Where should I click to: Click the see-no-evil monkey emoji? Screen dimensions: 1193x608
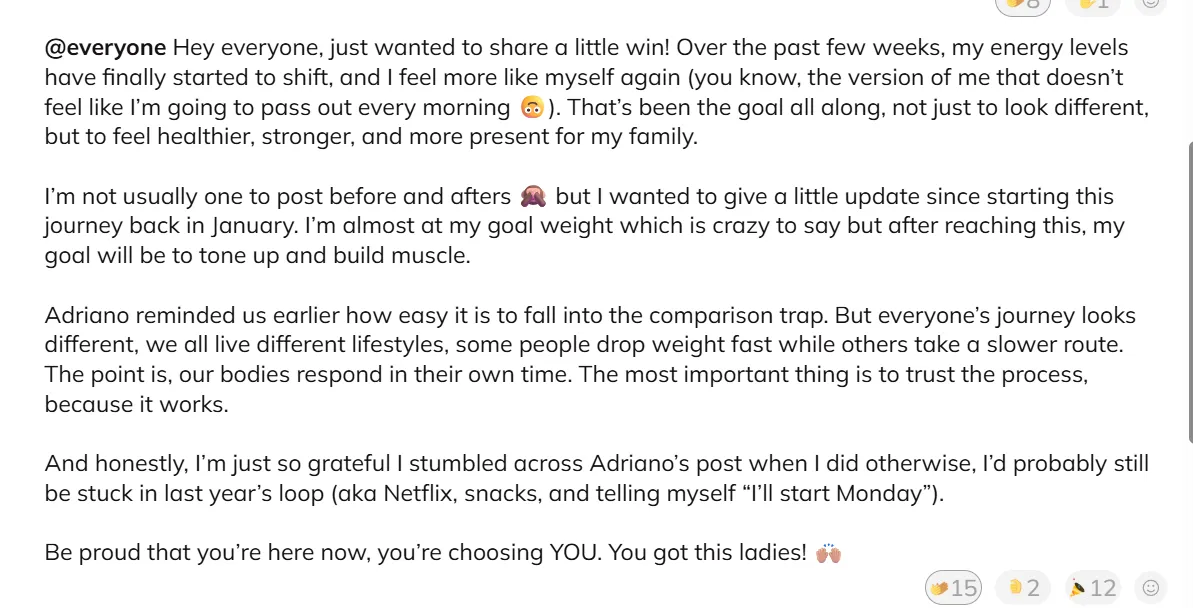click(533, 197)
